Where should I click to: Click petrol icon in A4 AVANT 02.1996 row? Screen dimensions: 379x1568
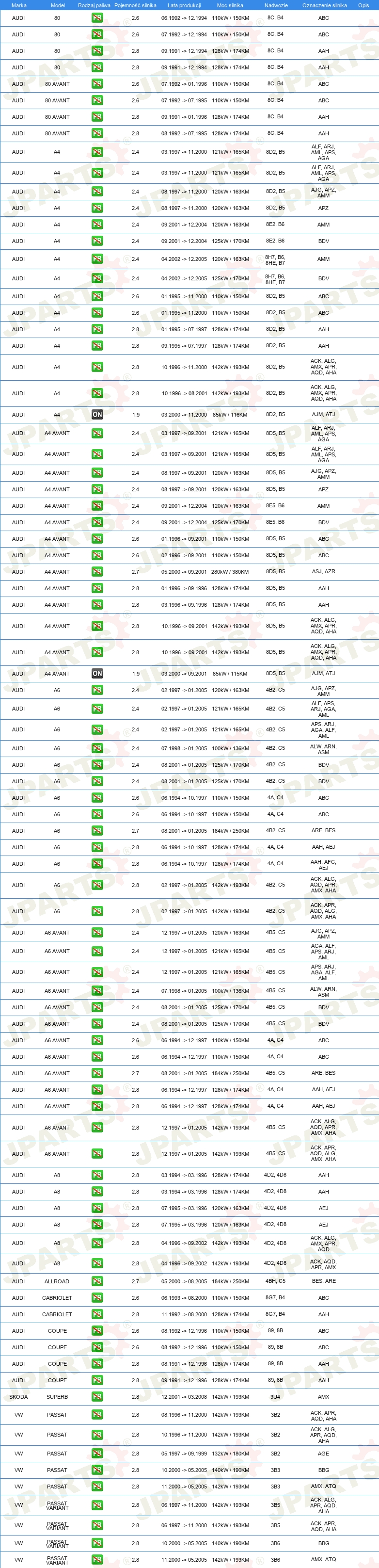pyautogui.click(x=97, y=555)
